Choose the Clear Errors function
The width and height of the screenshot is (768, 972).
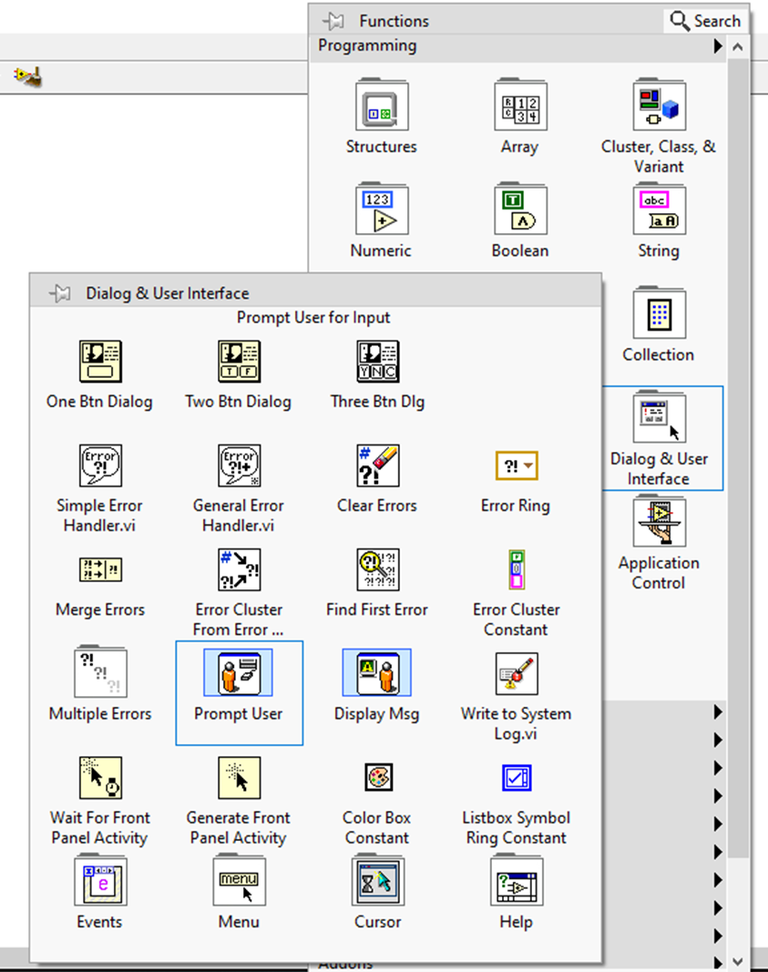(x=377, y=466)
